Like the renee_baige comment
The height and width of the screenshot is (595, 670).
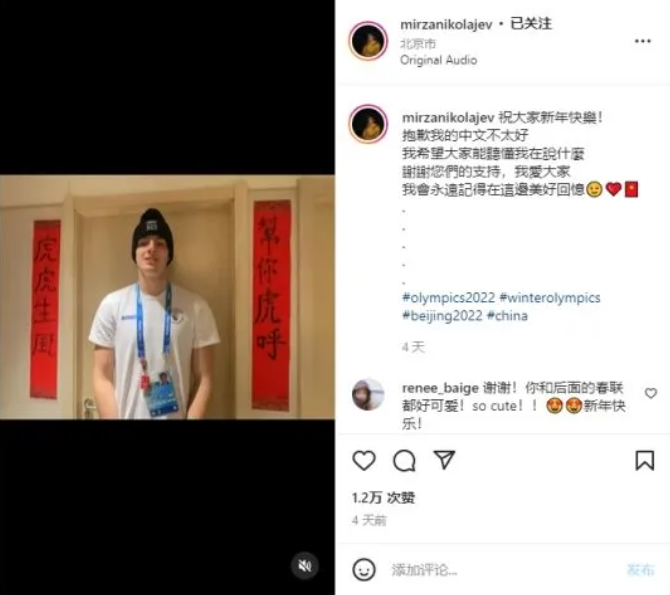[x=650, y=393]
